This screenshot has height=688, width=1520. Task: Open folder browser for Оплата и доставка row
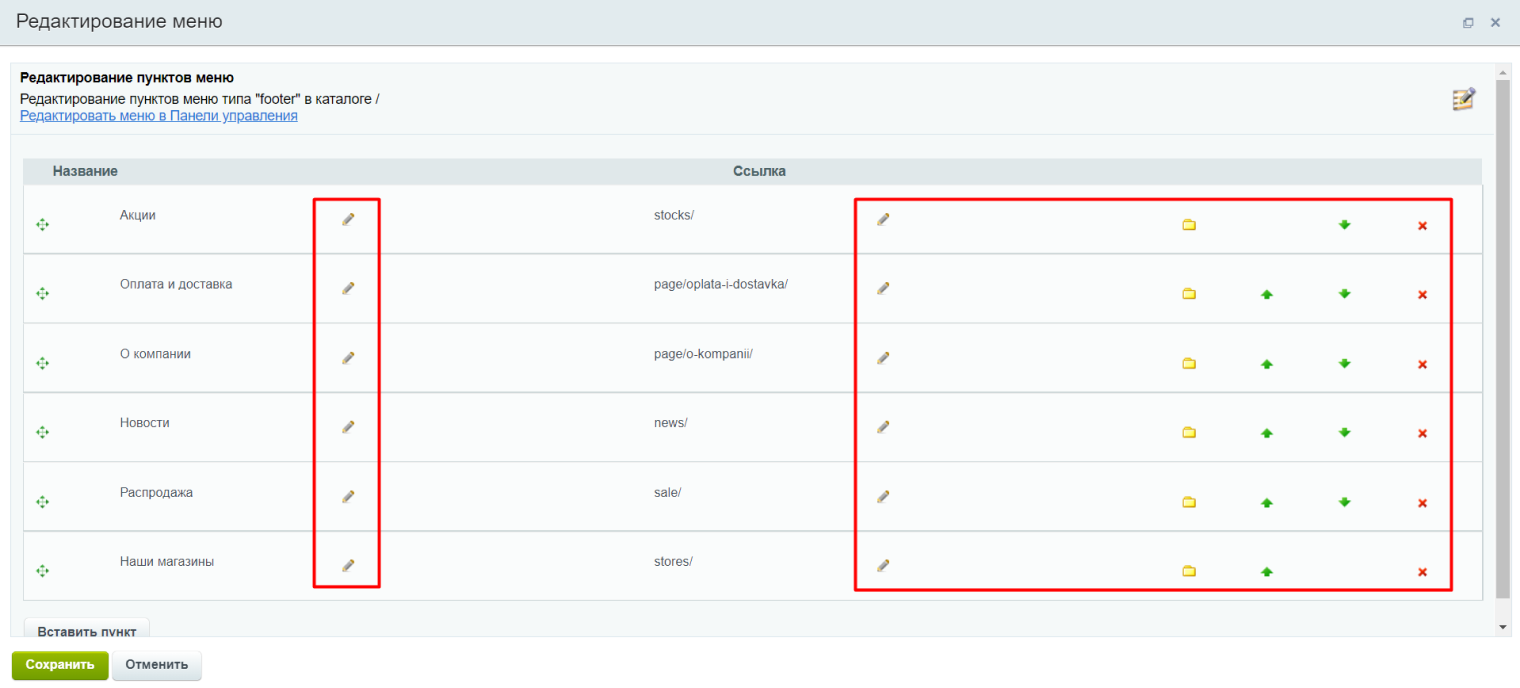point(1189,294)
